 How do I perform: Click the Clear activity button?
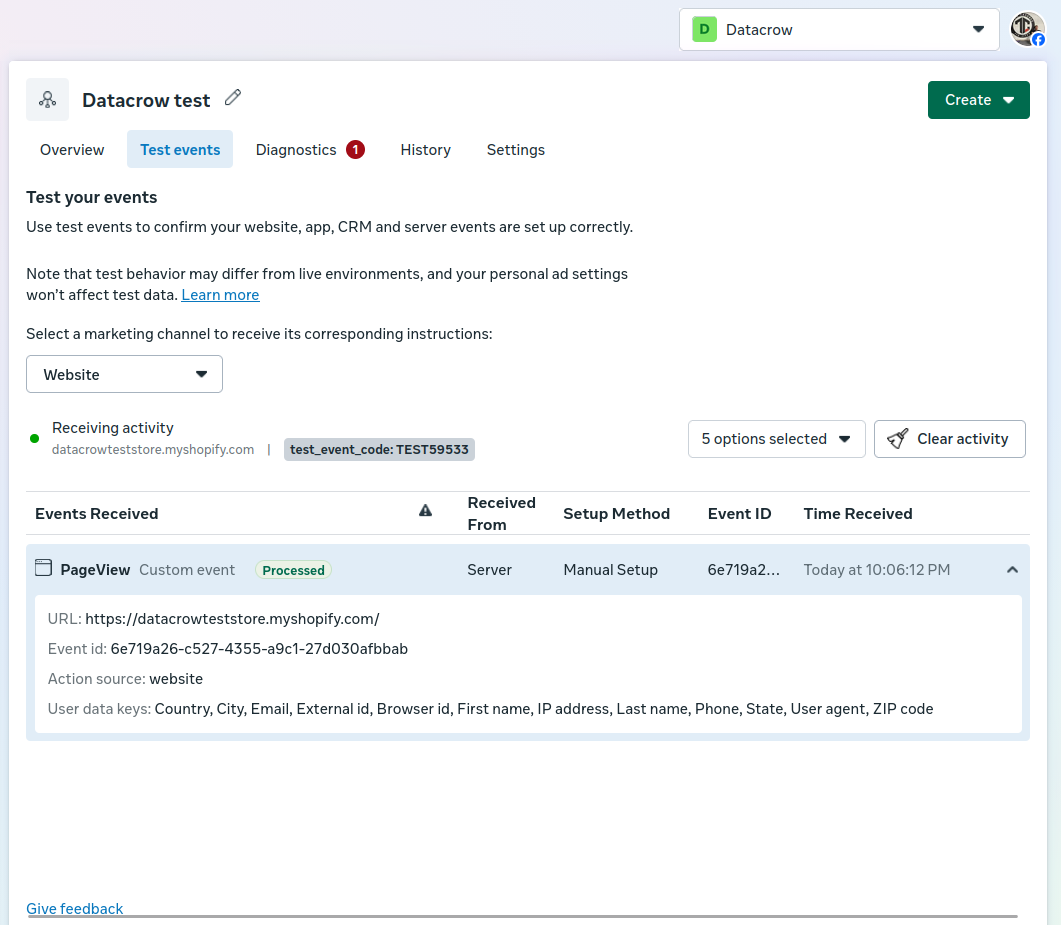(x=949, y=439)
